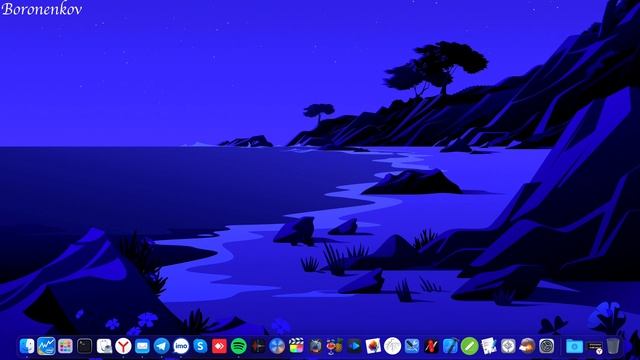Viewport: 640px width, 360px height.
Task: Open the blue Downloads folder stack
Action: [x=574, y=347]
